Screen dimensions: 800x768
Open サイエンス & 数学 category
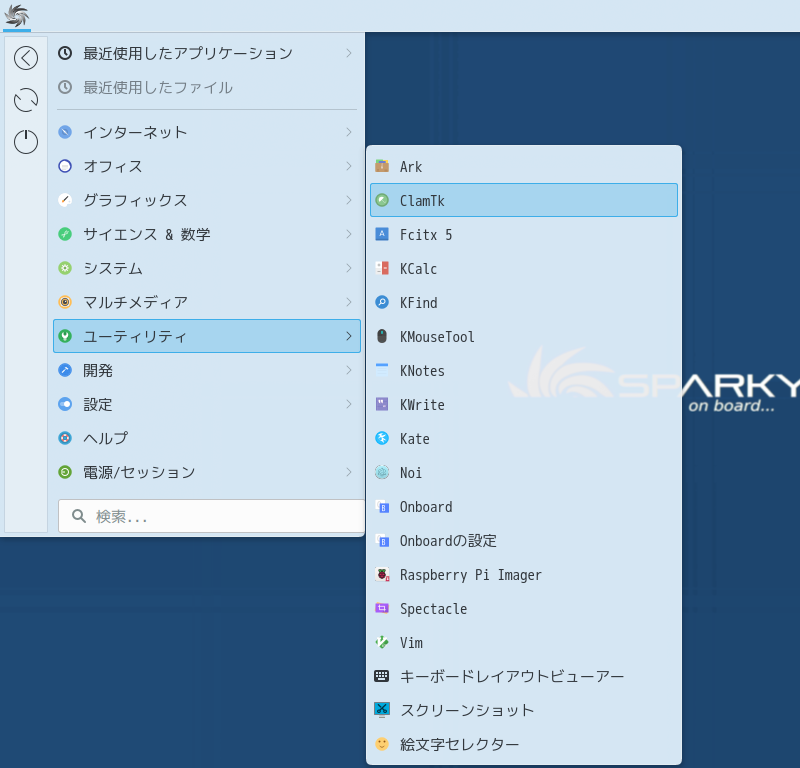pos(207,234)
